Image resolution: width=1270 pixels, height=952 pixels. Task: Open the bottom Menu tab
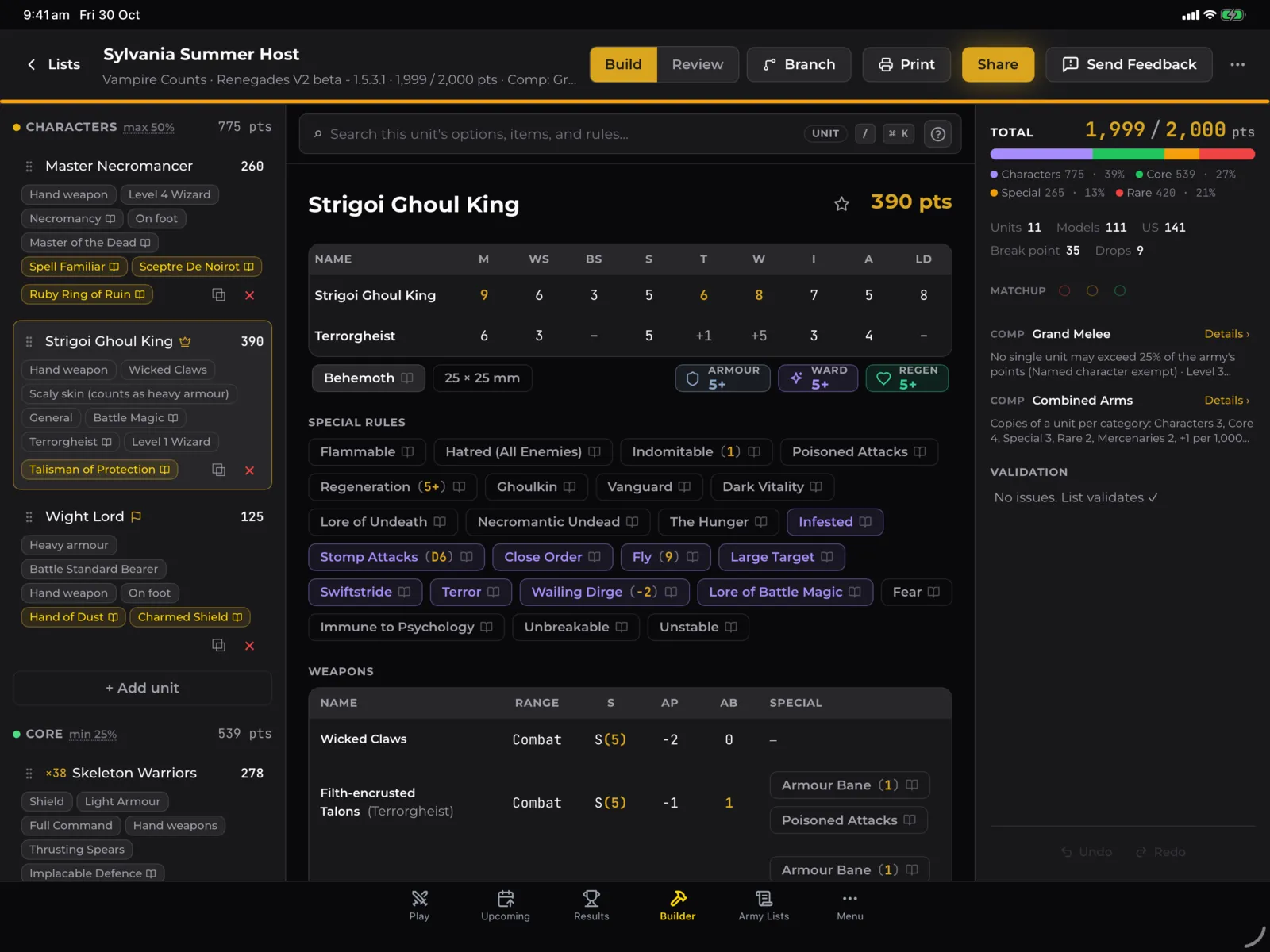tap(849, 905)
